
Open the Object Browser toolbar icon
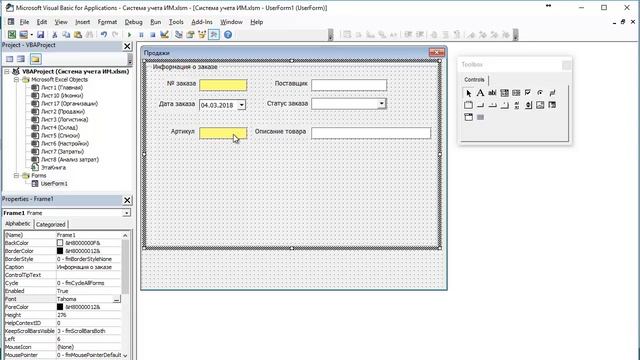(202, 35)
